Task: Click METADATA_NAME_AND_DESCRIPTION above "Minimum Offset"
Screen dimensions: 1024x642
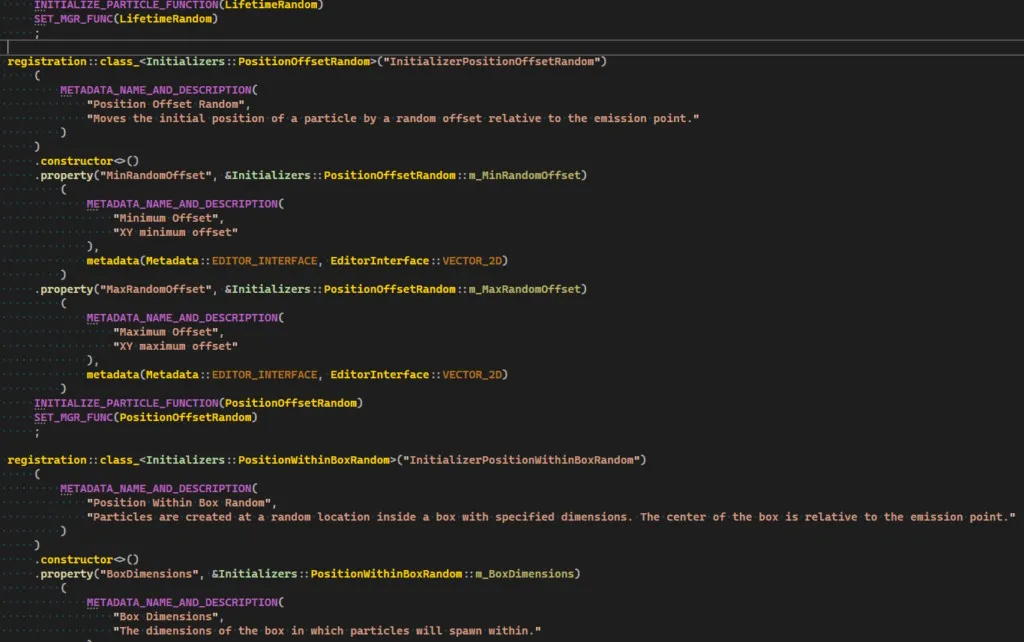Action: point(182,204)
